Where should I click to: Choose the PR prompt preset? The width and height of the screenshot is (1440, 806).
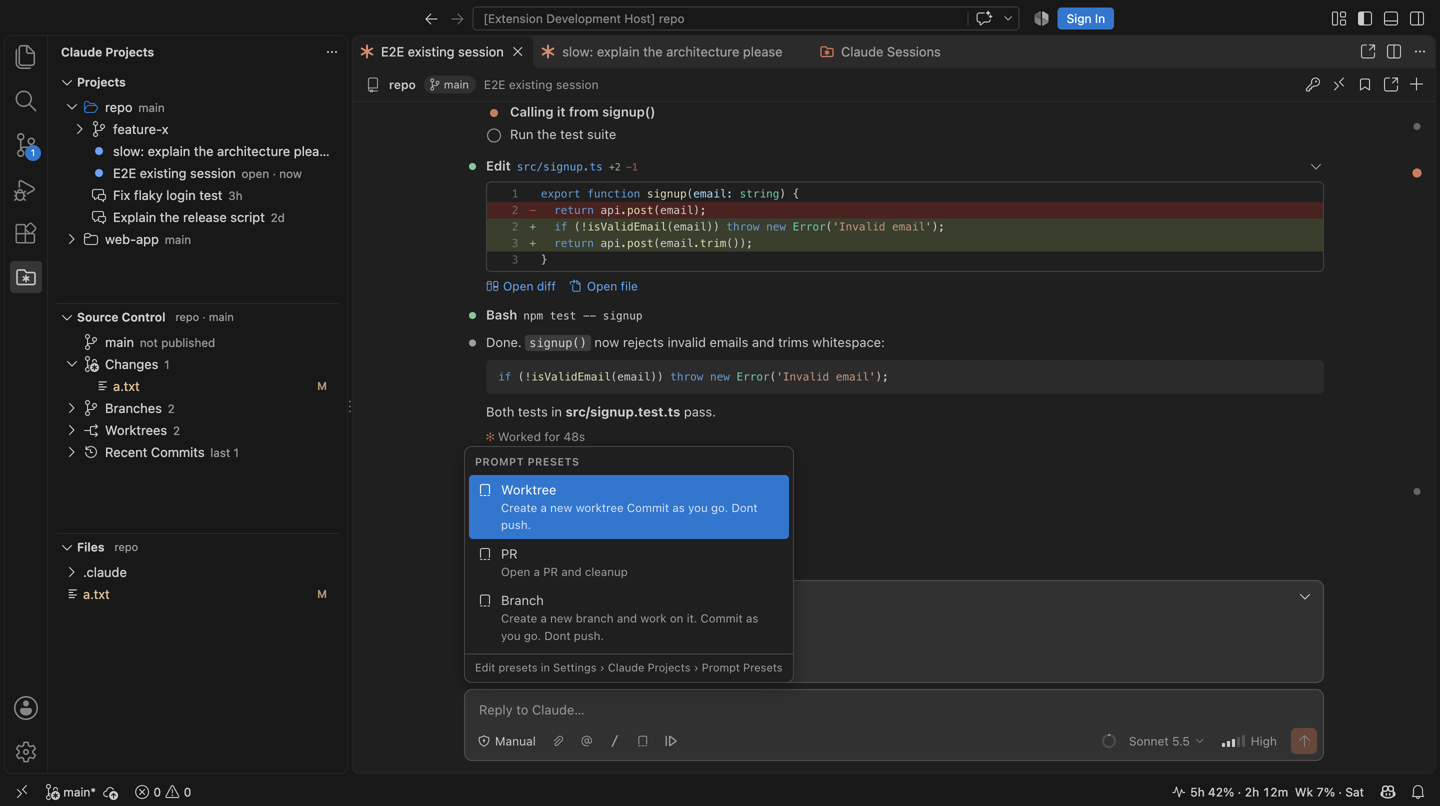pyautogui.click(x=629, y=563)
